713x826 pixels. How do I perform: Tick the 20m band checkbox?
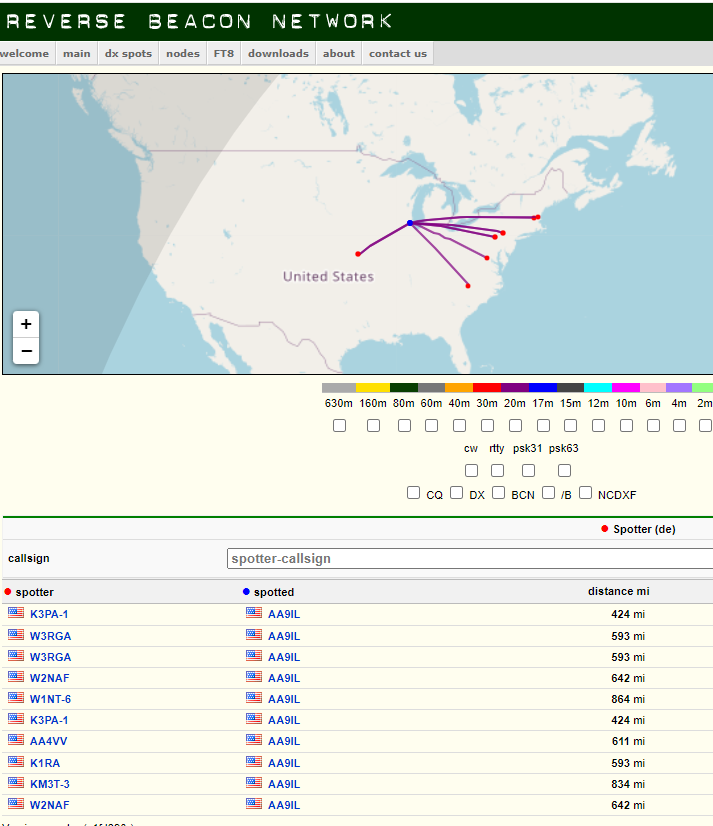(x=516, y=426)
